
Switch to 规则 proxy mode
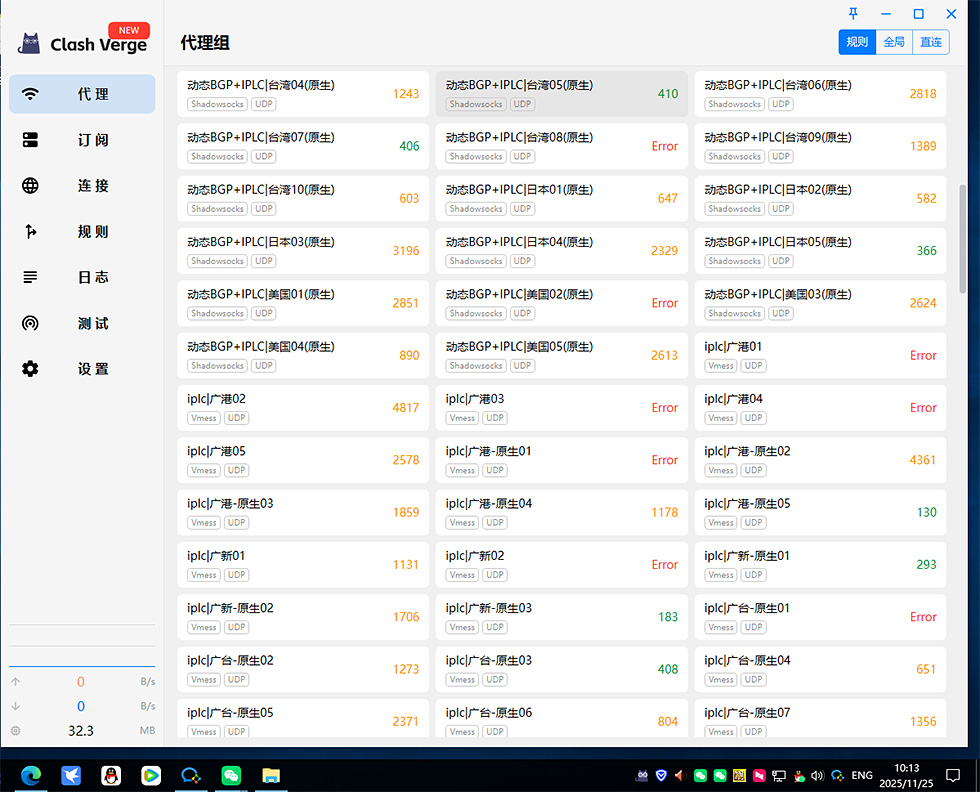click(857, 42)
